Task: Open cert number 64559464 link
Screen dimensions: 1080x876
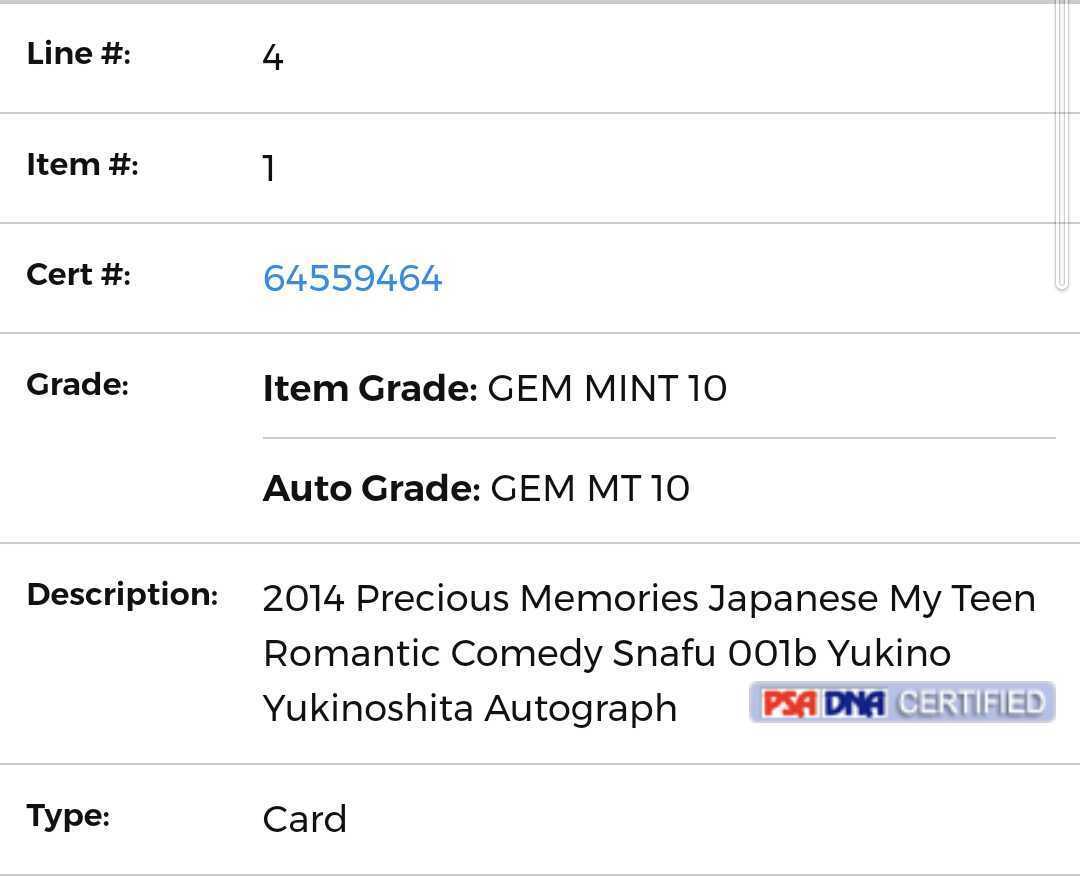Action: point(352,278)
